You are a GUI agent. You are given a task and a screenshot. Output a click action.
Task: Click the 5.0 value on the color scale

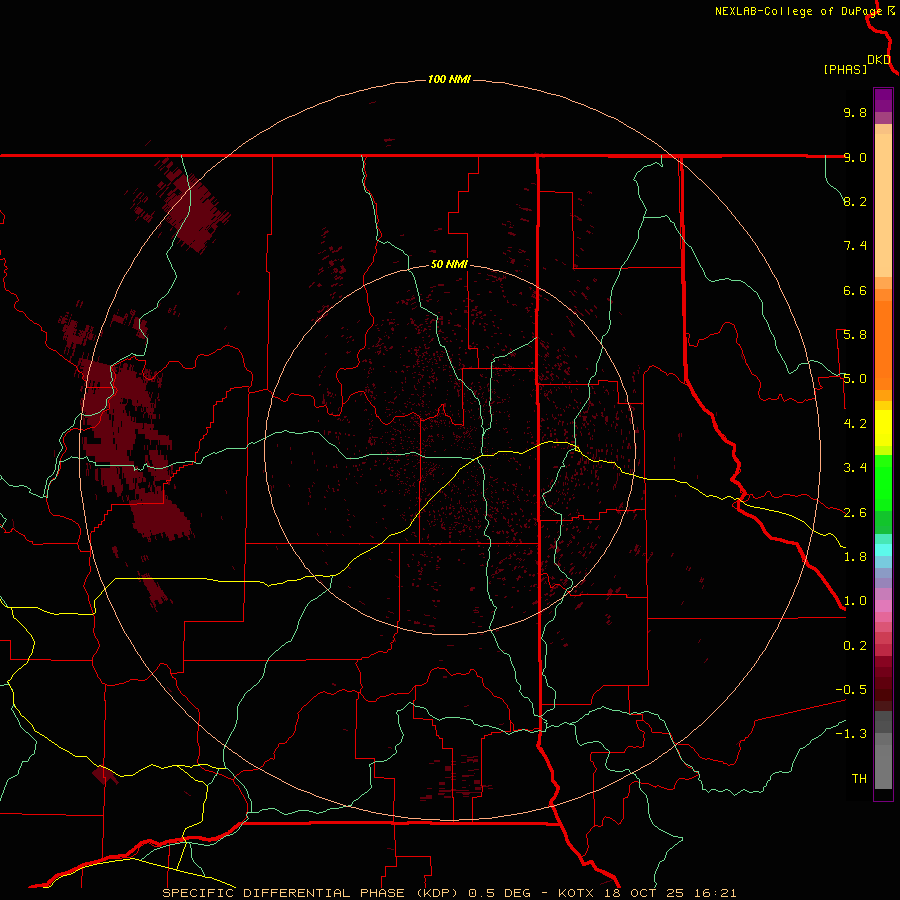[x=855, y=379]
